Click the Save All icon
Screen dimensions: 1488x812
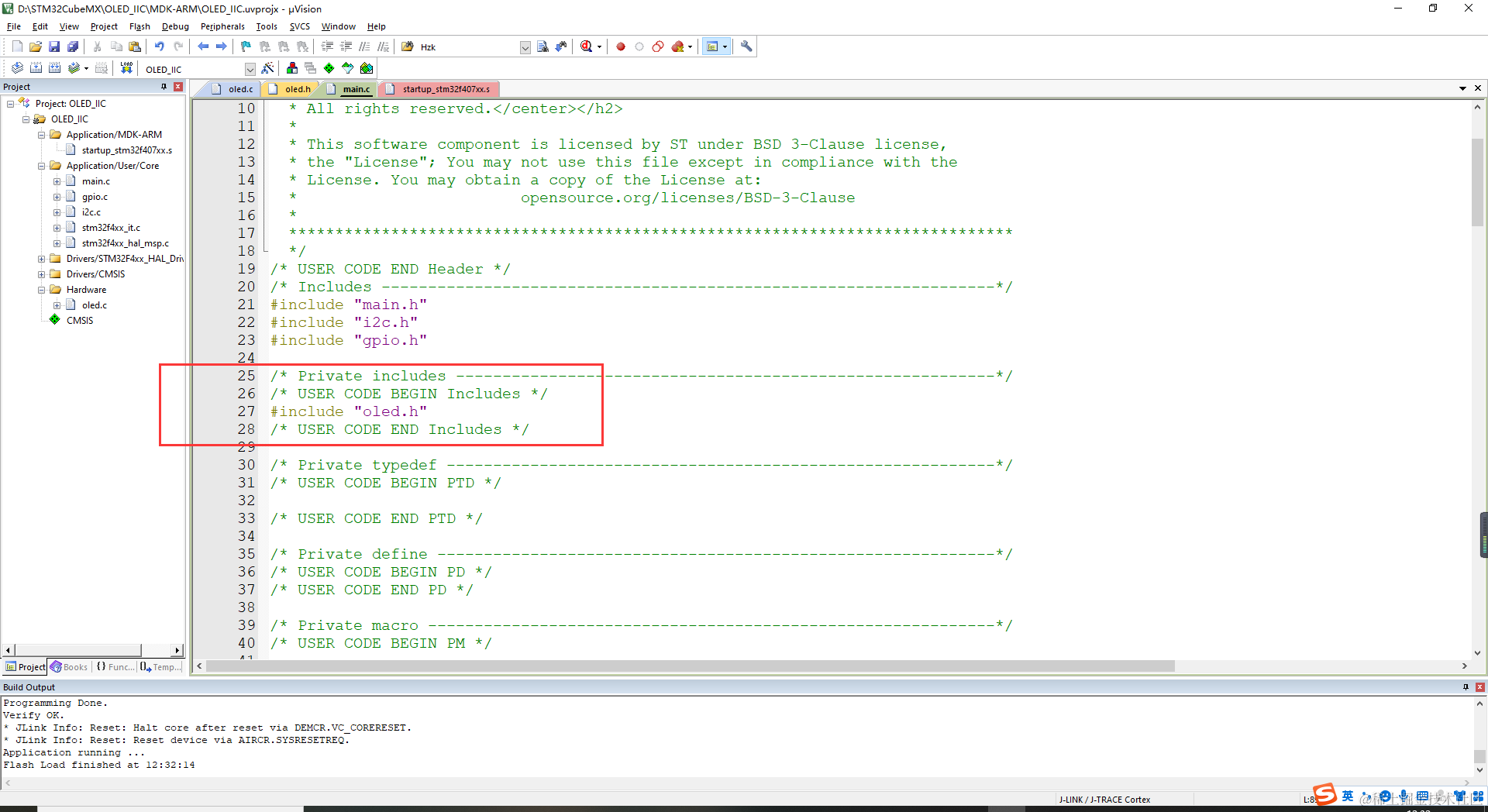pyautogui.click(x=73, y=46)
